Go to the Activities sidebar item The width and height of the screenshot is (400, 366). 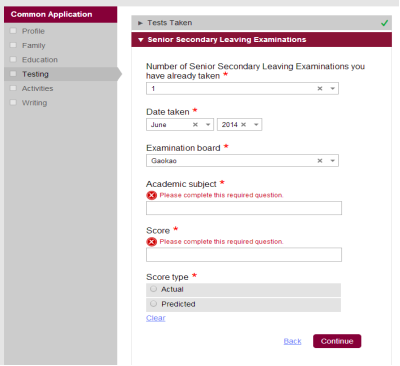37,88
